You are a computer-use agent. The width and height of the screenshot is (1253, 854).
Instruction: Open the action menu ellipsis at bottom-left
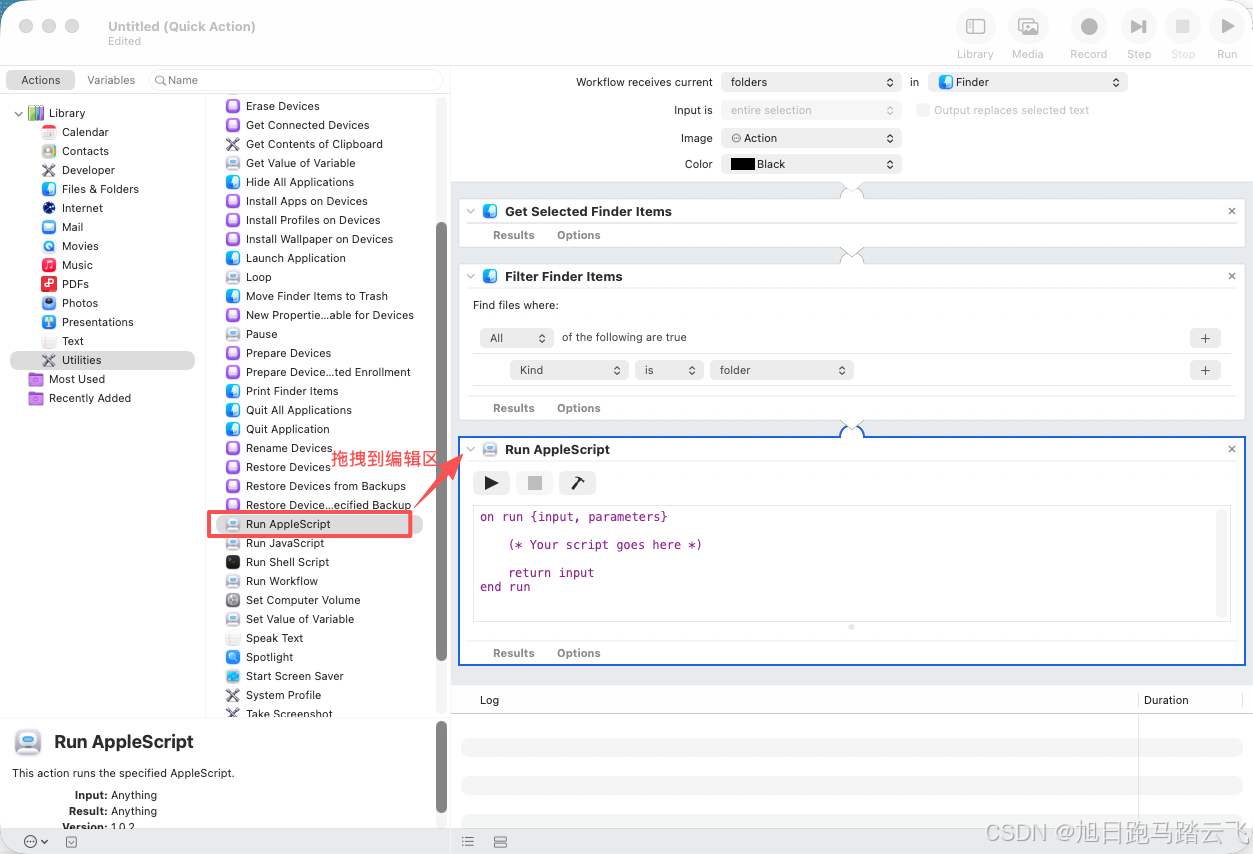point(35,842)
